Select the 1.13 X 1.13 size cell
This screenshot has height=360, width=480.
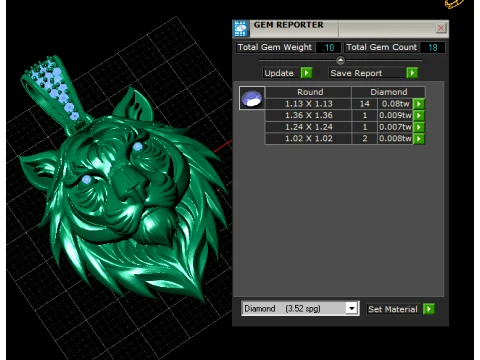(309, 104)
